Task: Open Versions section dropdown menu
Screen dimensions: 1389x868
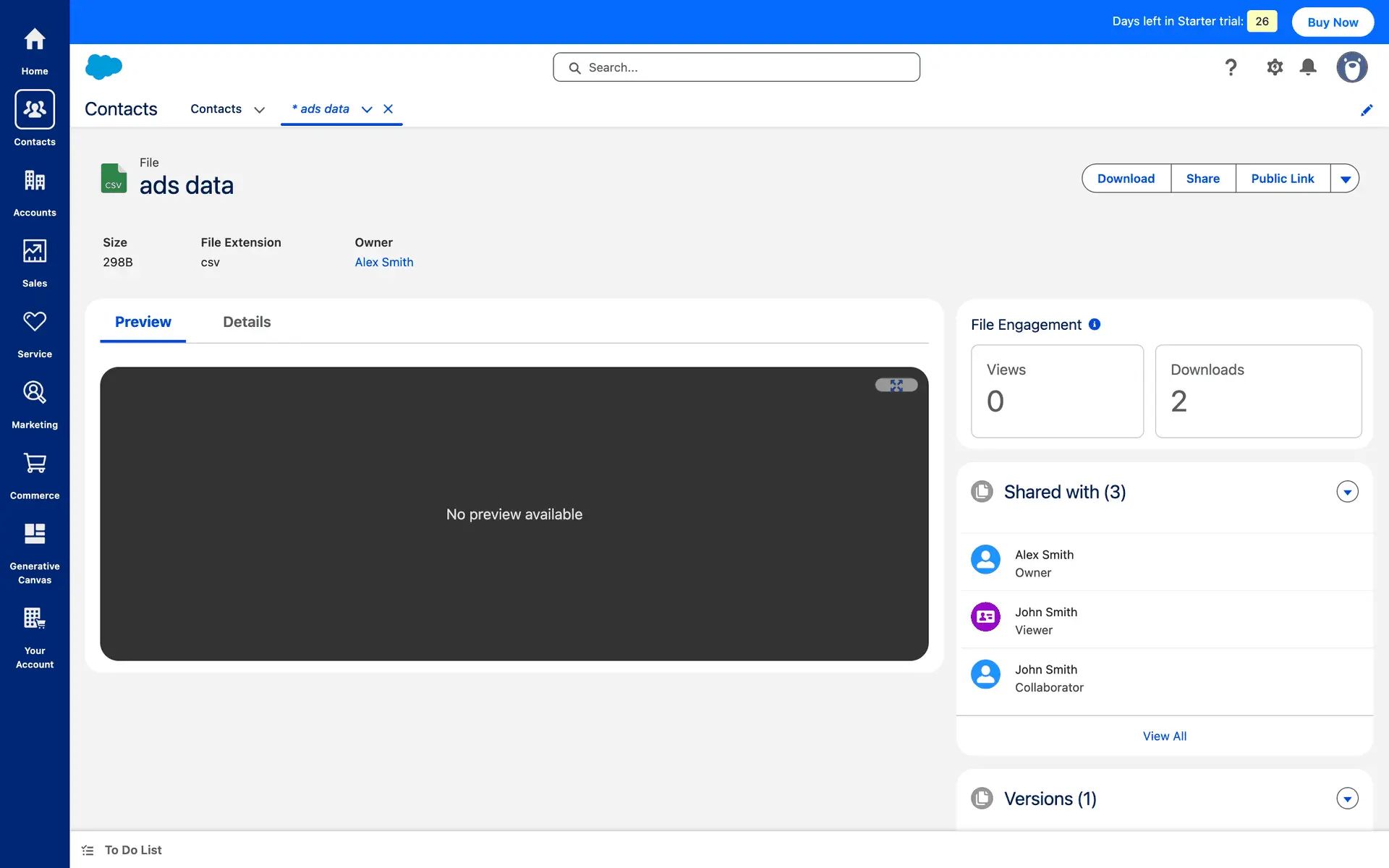Action: click(x=1346, y=799)
